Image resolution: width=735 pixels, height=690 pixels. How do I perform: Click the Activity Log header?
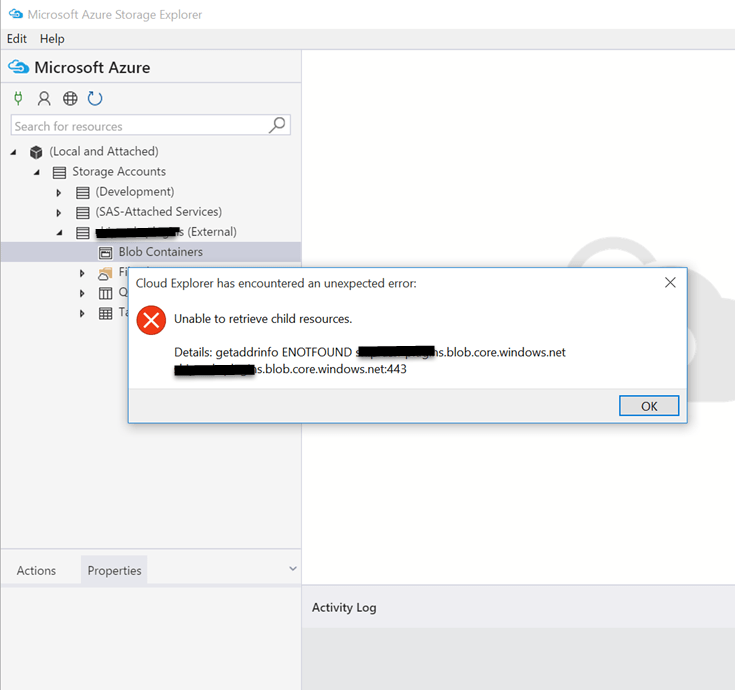344,608
